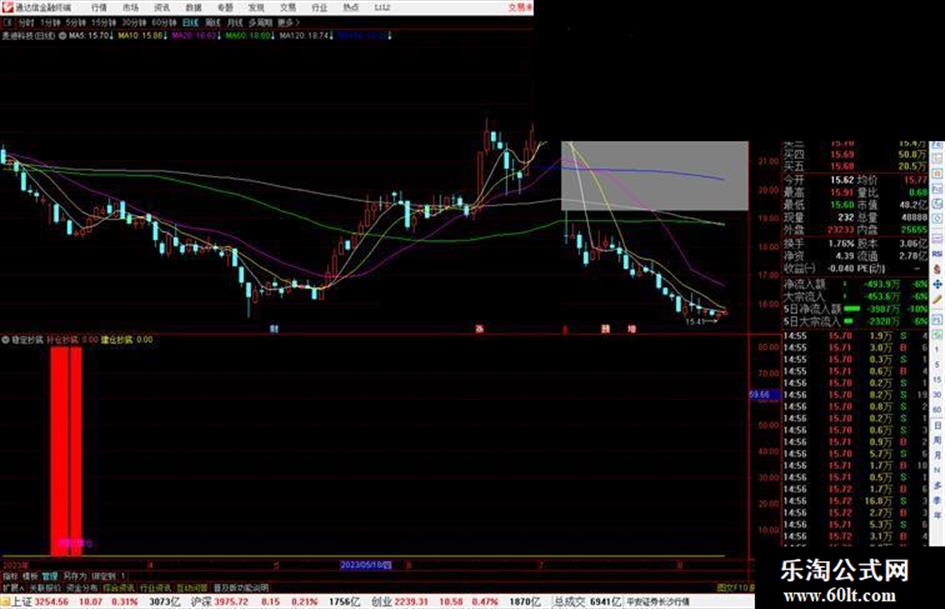Select the pencil drawing tool icon
This screenshot has height=609, width=945.
pyautogui.click(x=937, y=299)
